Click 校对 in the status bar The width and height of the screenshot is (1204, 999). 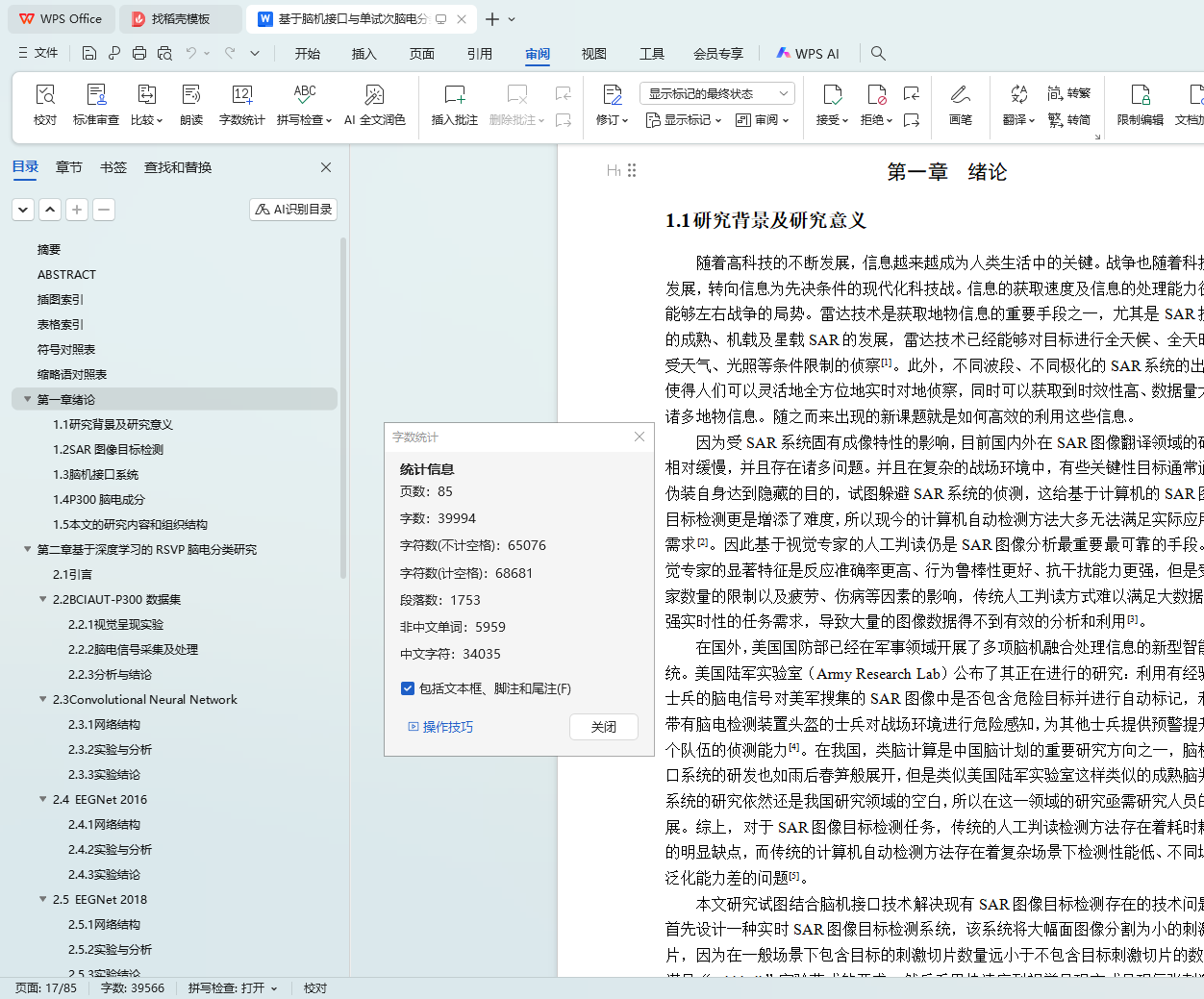tap(315, 988)
